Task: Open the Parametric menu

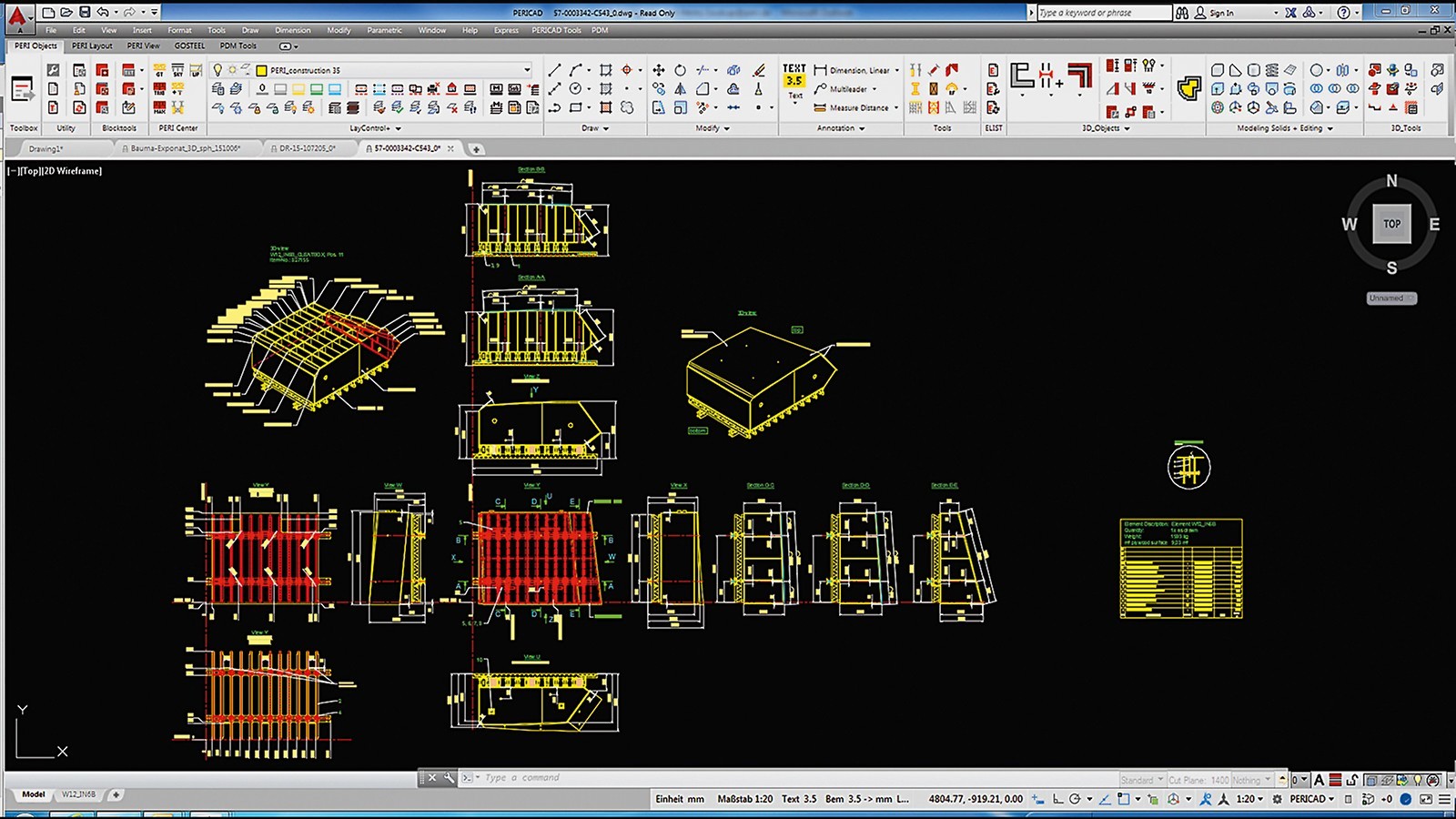Action: click(384, 30)
